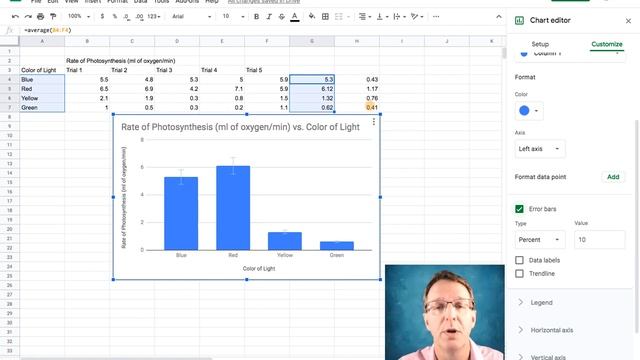Format as percent icon

click(x=115, y=17)
